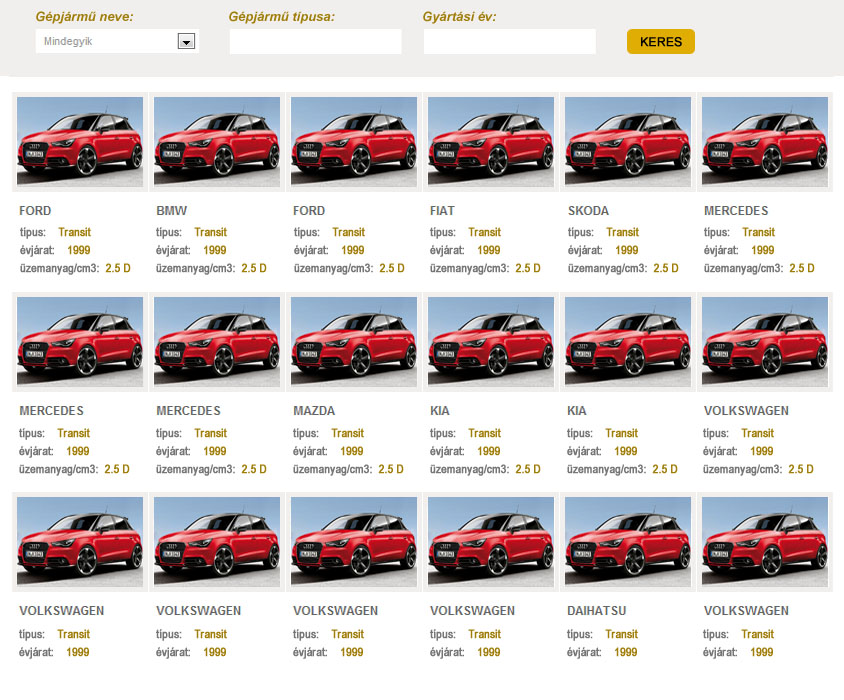
Task: Select the FIAT car photo
Action: (491, 142)
